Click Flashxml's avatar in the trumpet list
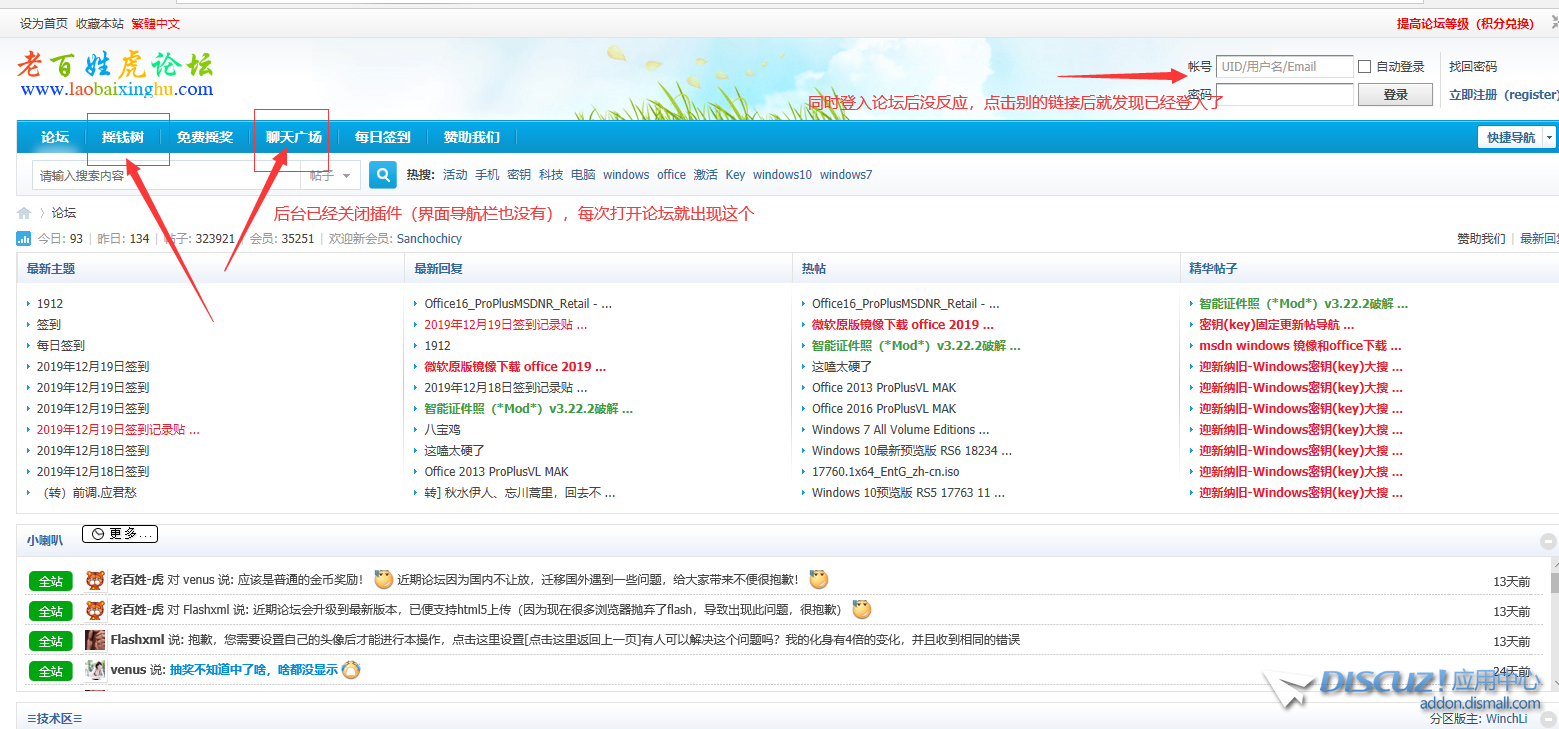Image resolution: width=1559 pixels, height=729 pixels. [95, 640]
